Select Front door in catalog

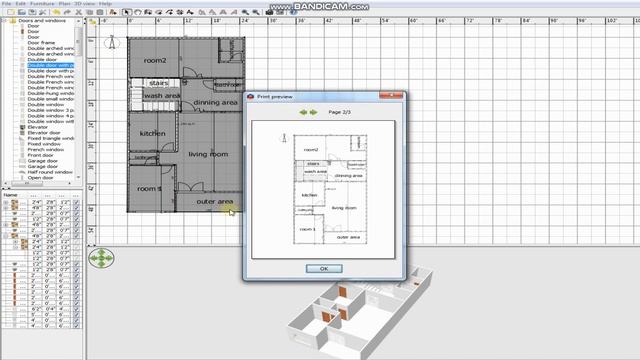40,155
